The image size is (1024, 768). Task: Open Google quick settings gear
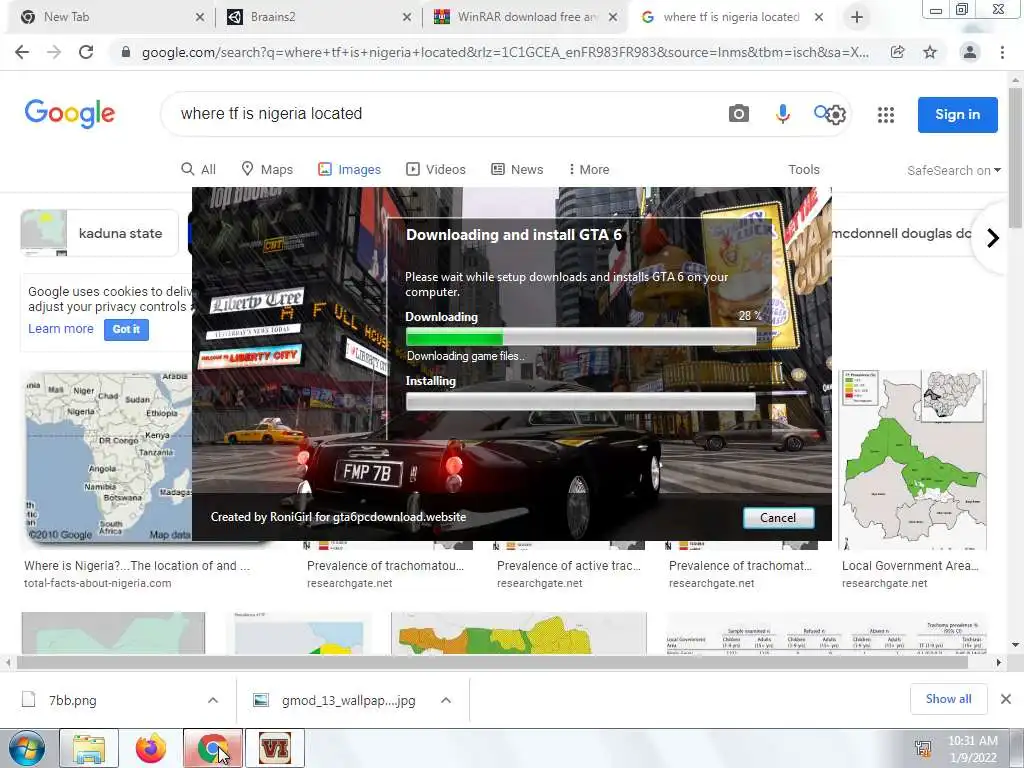point(835,115)
